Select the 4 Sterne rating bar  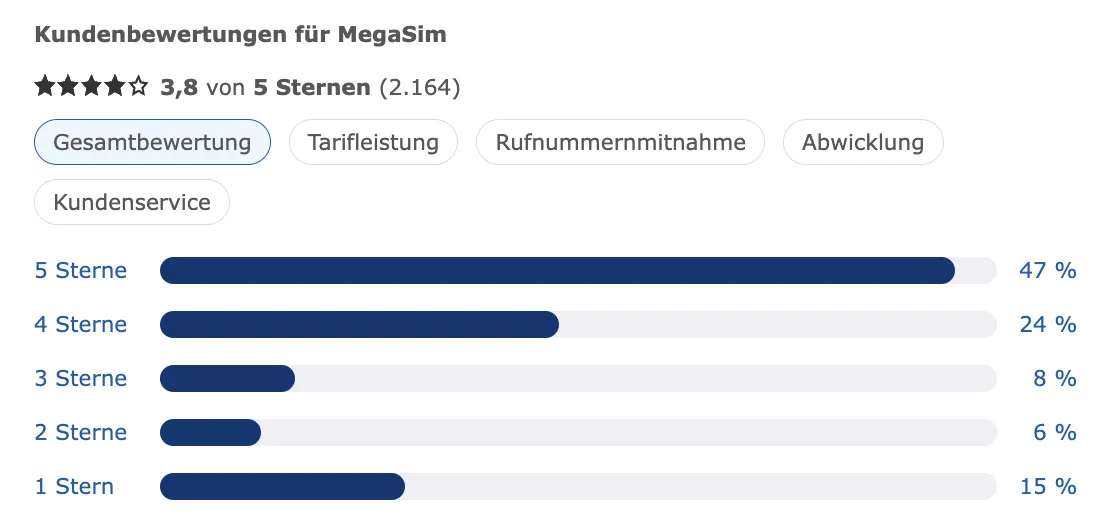click(578, 324)
